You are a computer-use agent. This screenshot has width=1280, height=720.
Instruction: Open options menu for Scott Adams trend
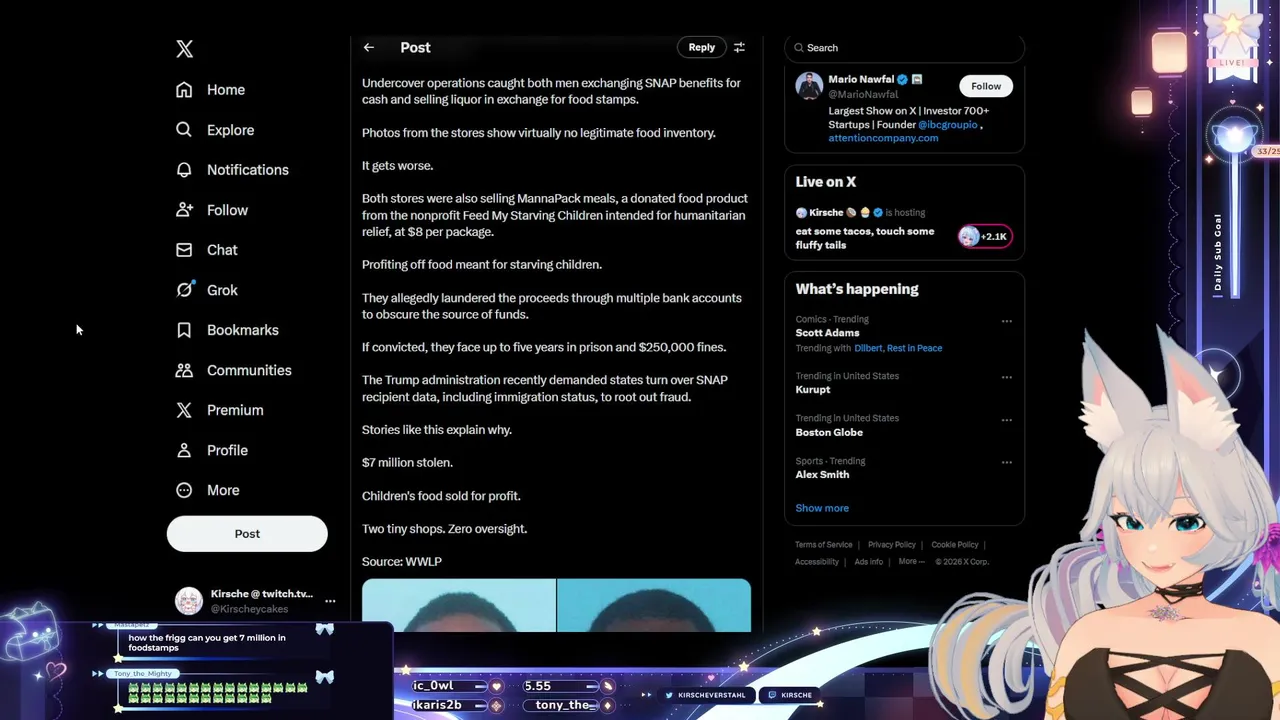1007,321
